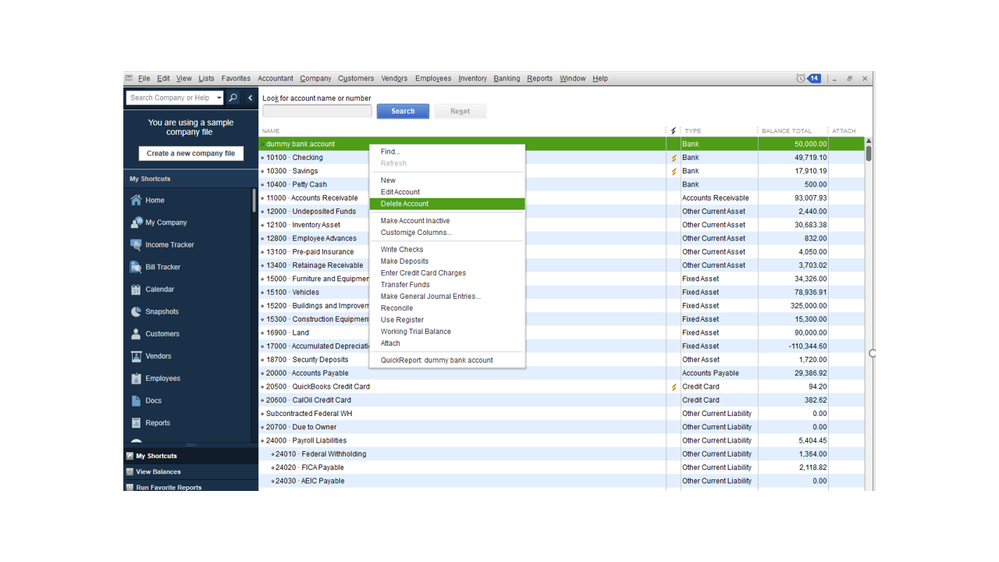Click the 325,000.00 balance value
999x562 pixels.
pyautogui.click(x=809, y=306)
